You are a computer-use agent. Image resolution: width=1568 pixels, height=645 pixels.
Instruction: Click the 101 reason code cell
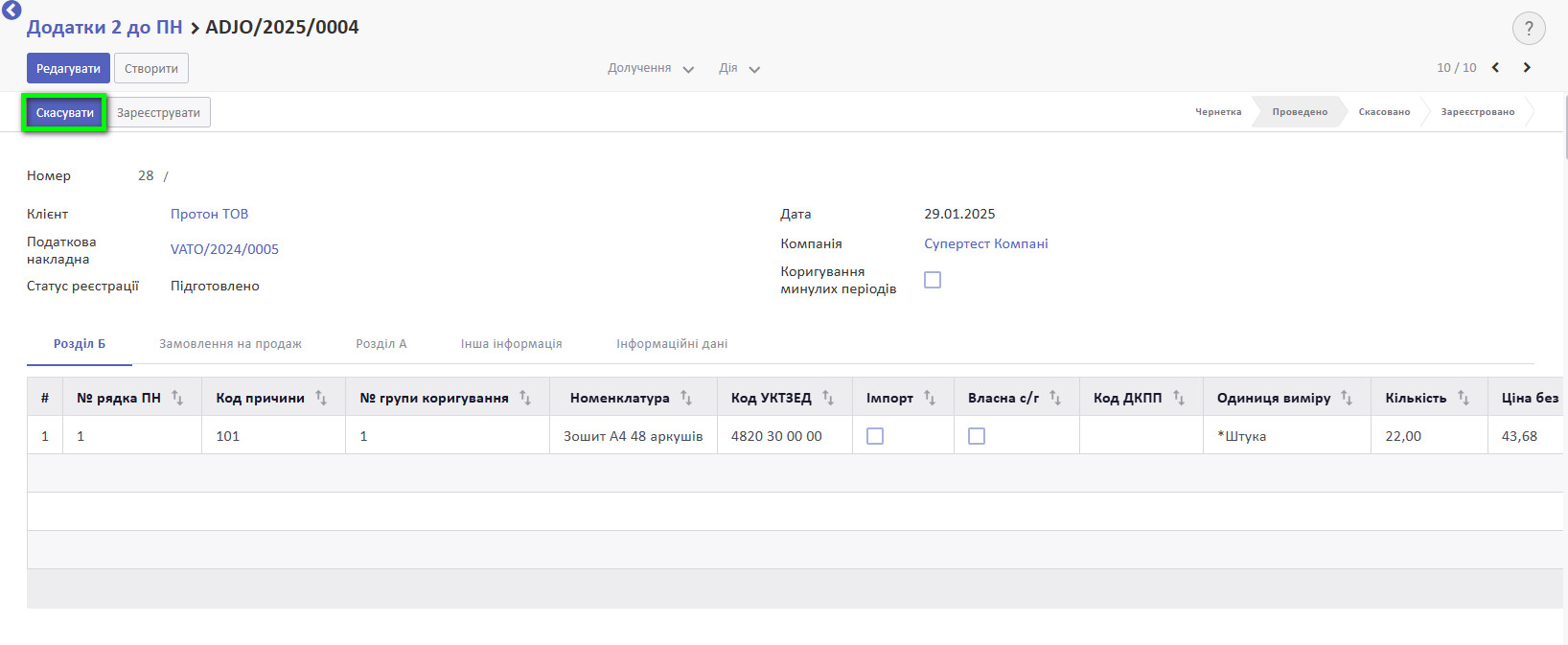pos(274,436)
